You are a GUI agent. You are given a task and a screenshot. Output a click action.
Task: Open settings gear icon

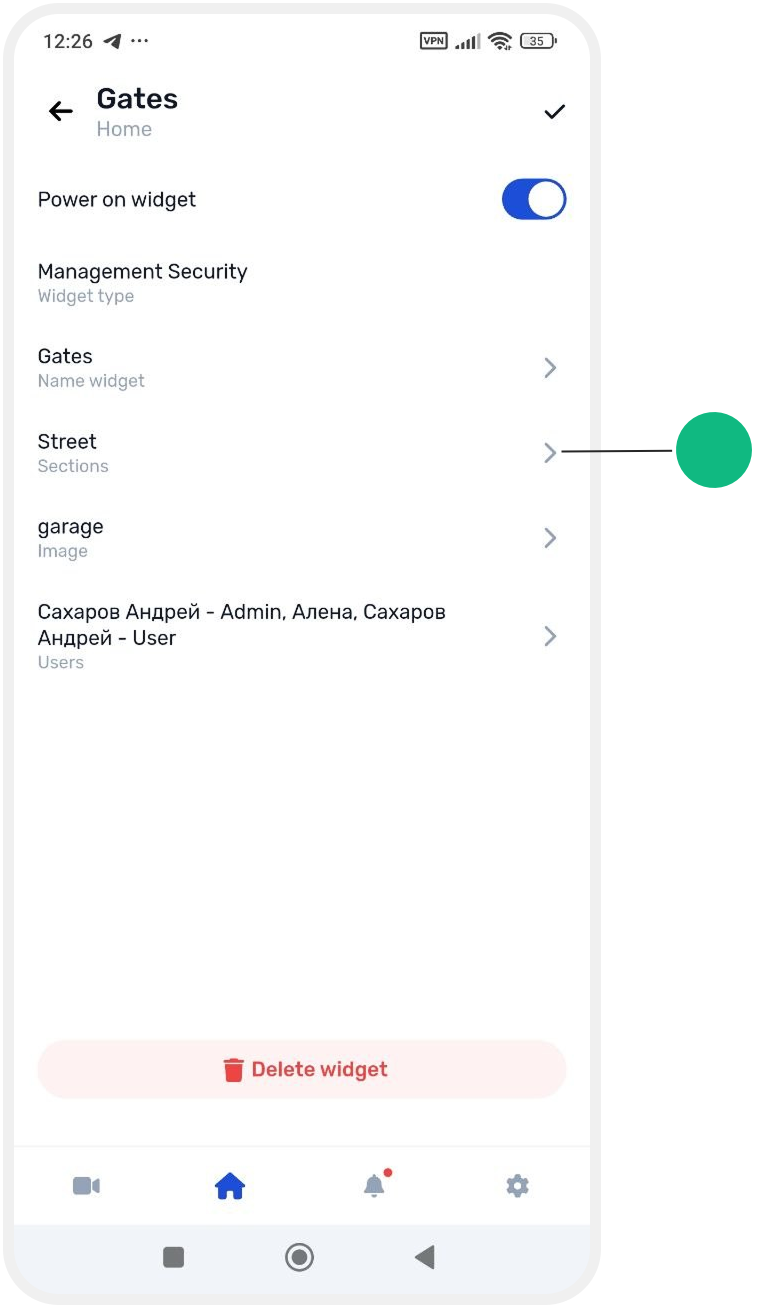[517, 1186]
